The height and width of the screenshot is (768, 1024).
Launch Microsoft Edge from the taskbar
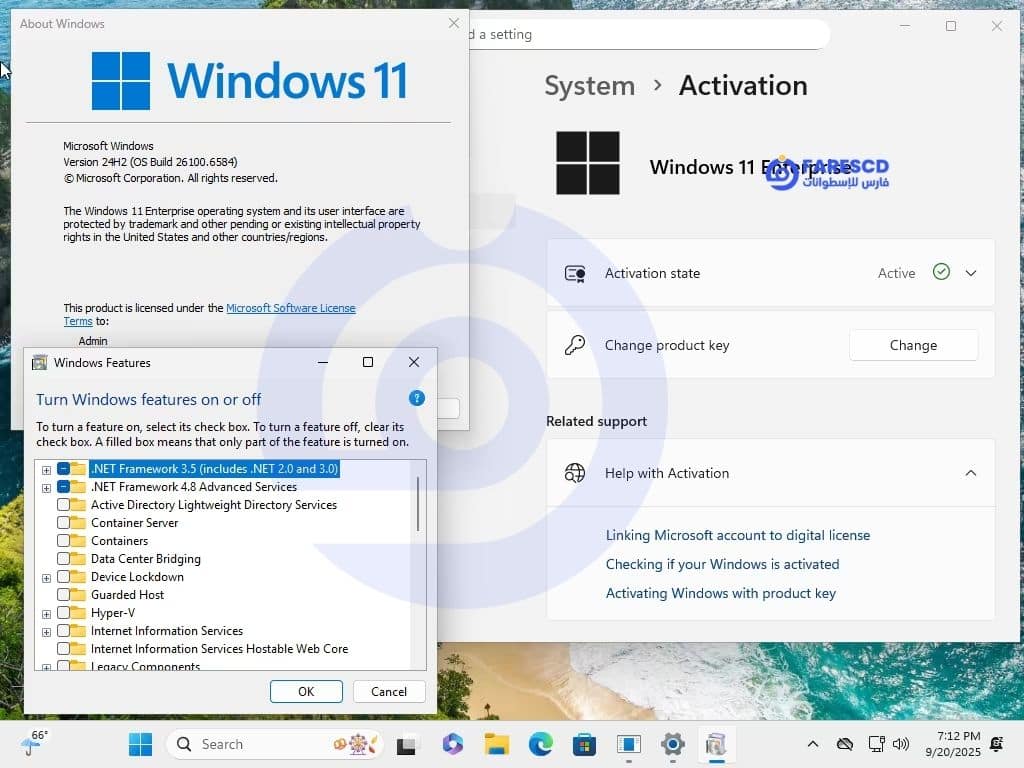541,744
